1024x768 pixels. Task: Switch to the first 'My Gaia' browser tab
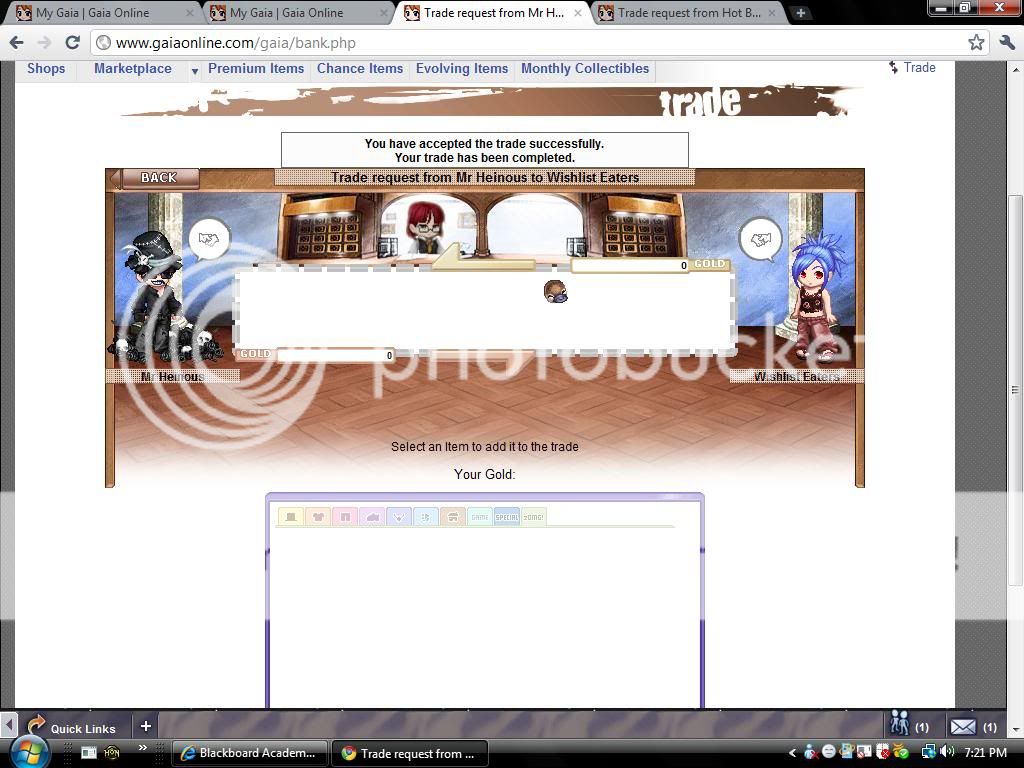[x=90, y=13]
